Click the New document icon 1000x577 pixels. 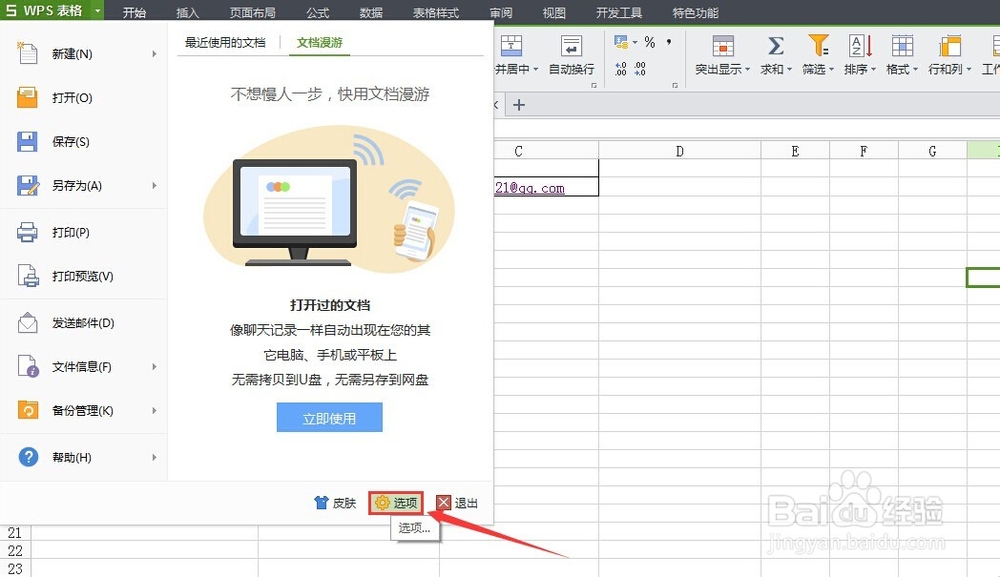(27, 54)
